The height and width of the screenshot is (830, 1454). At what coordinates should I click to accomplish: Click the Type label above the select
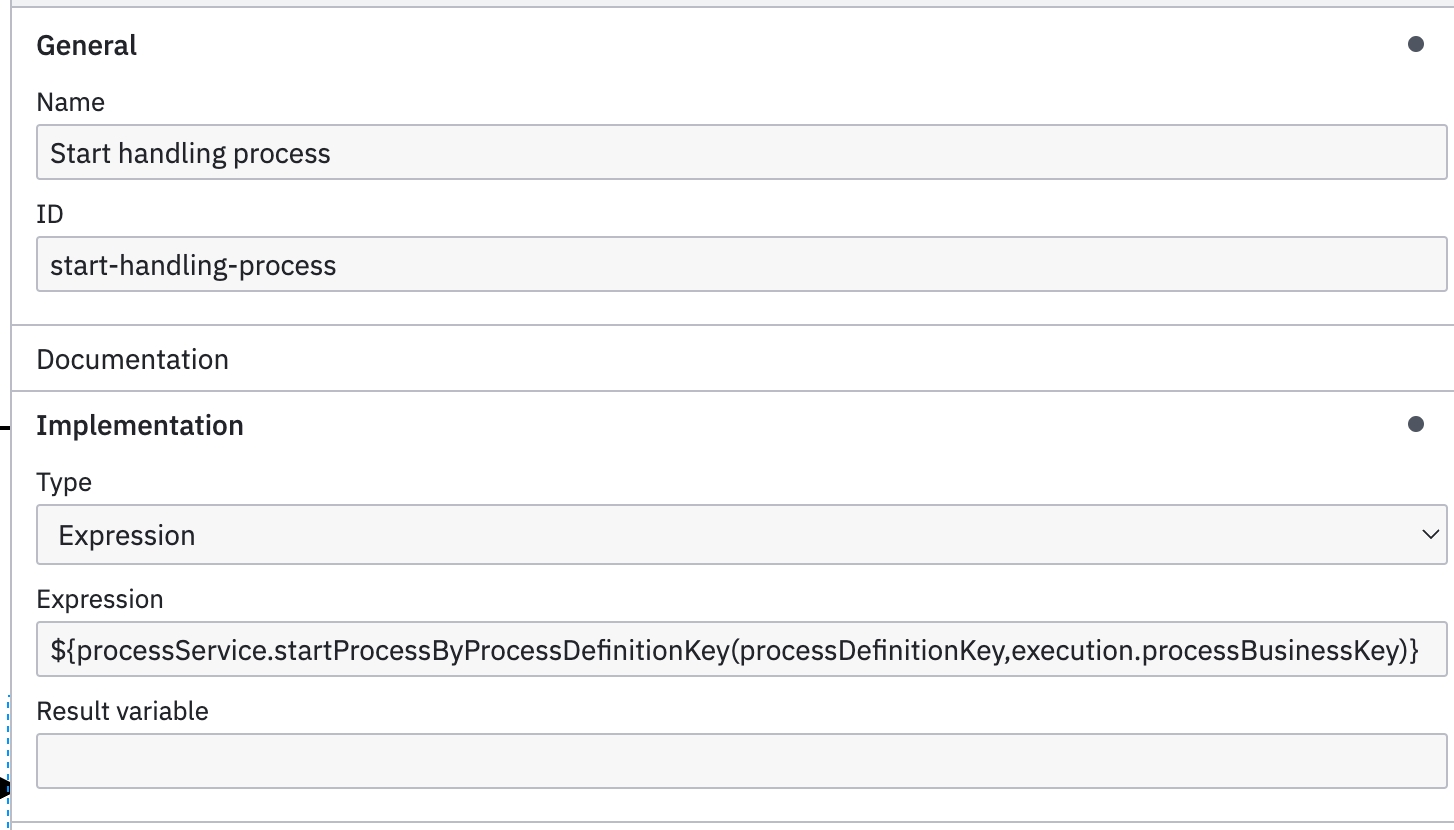(x=64, y=482)
